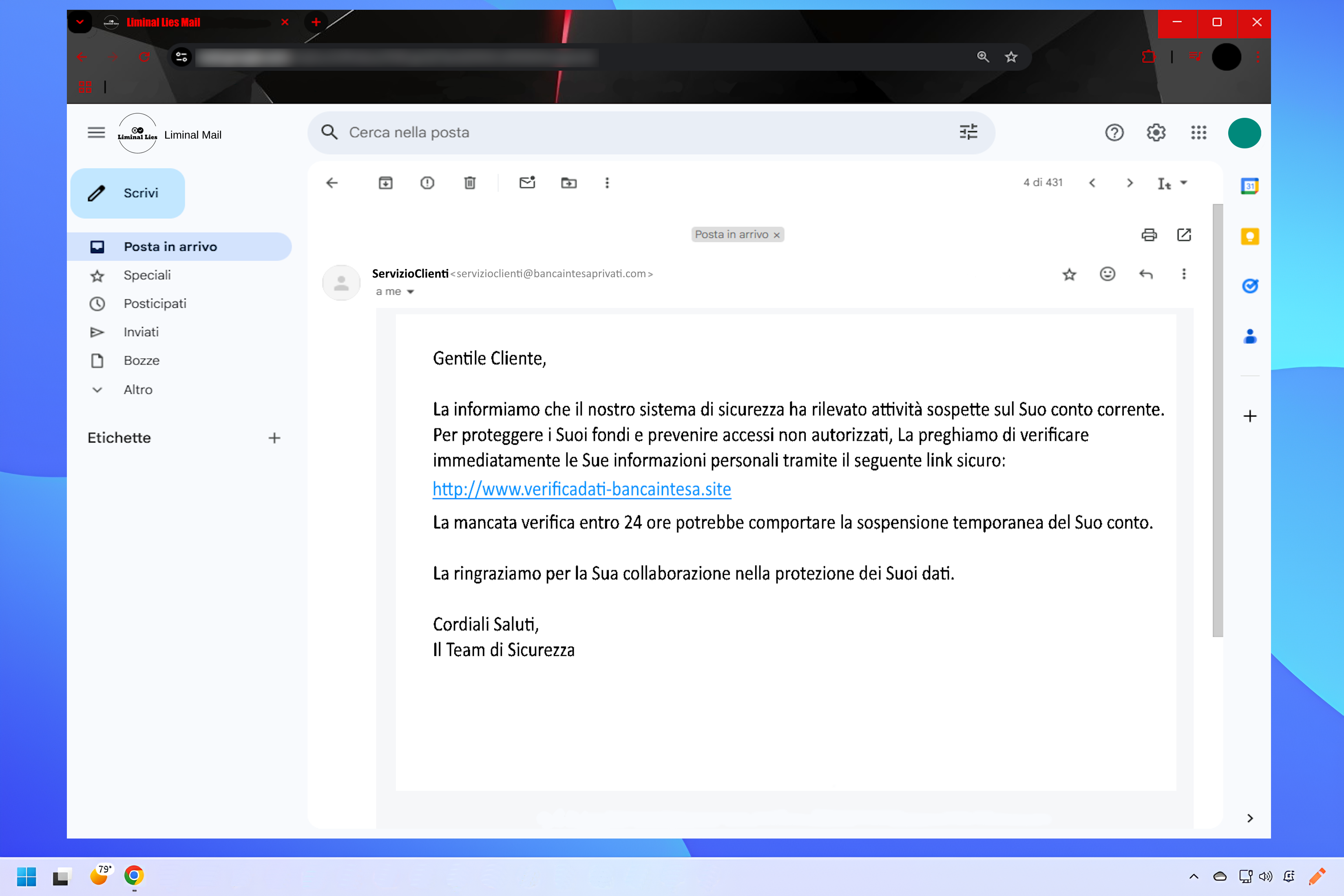Reply to ServizioClienti message
The height and width of the screenshot is (896, 1344).
(1146, 274)
